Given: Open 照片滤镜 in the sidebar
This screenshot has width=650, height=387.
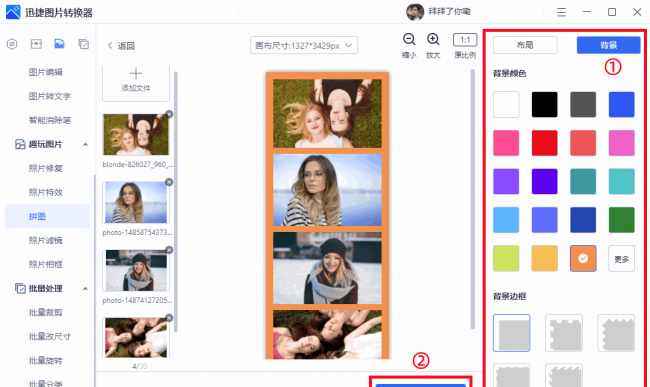Looking at the screenshot, I should point(46,240).
